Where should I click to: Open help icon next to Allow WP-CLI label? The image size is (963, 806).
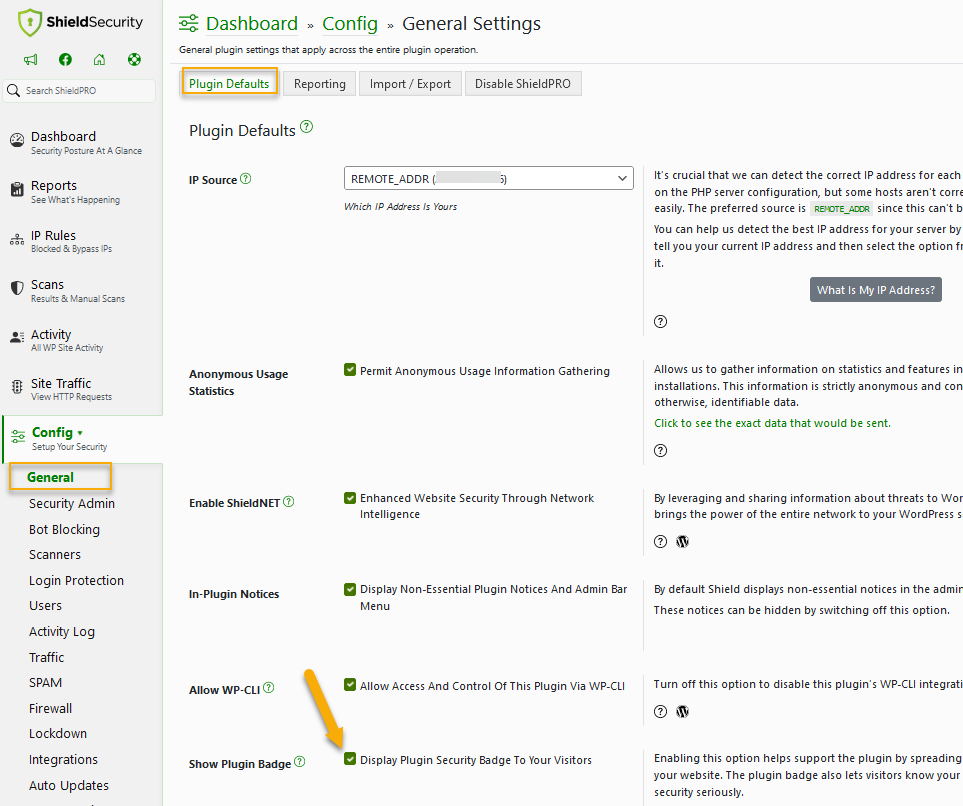[x=269, y=688]
